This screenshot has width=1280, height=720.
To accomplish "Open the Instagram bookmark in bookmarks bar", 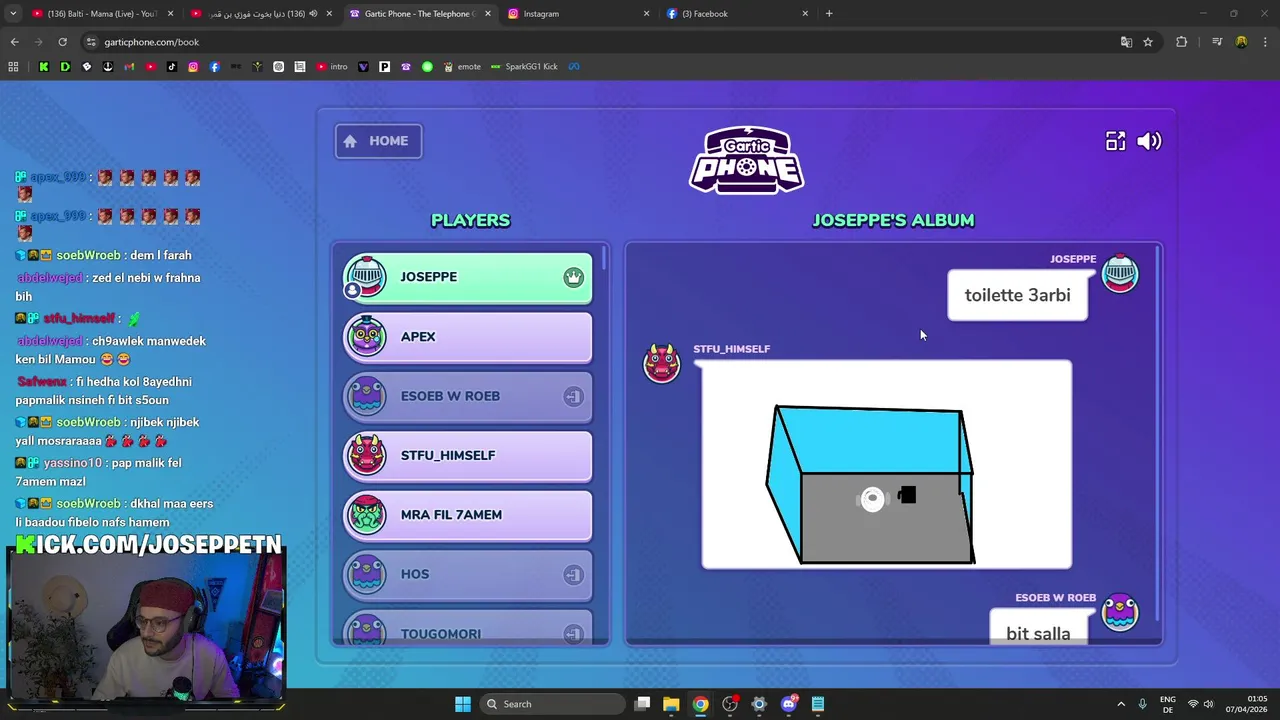I will point(193,67).
